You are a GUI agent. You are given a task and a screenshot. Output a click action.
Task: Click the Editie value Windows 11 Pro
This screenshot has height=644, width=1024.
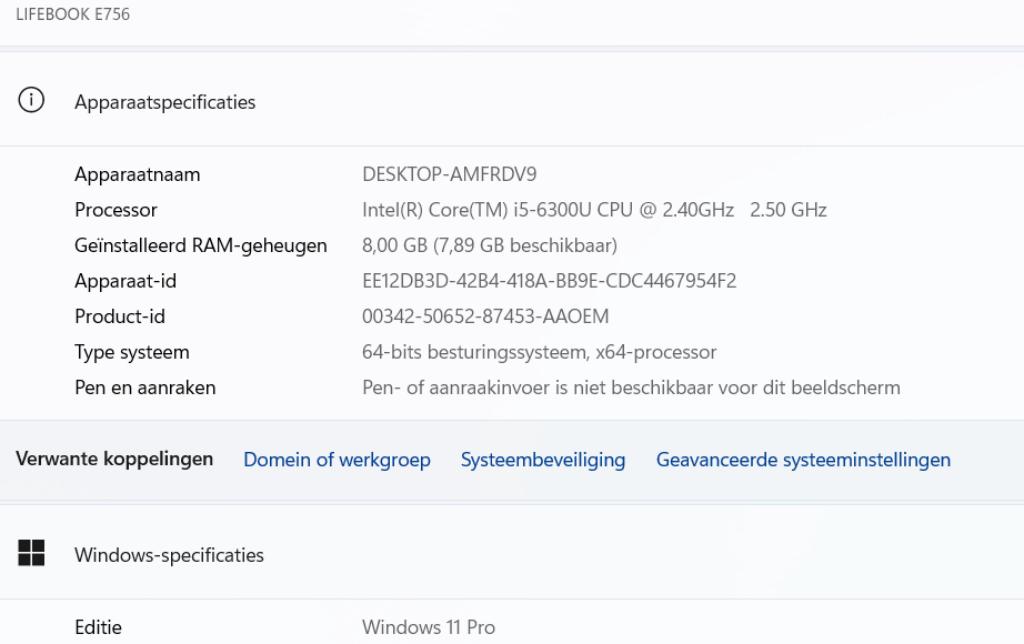[x=428, y=627]
